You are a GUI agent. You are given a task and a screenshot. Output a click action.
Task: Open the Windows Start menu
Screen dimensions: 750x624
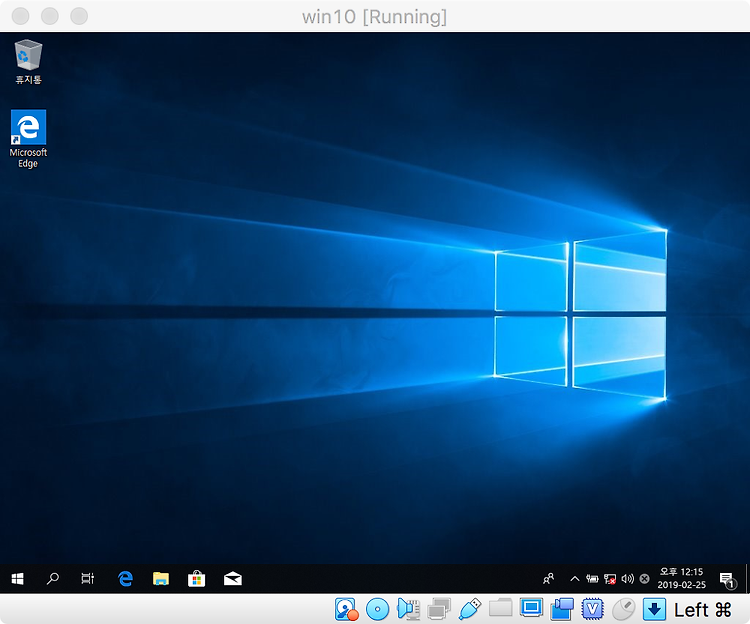[x=18, y=579]
